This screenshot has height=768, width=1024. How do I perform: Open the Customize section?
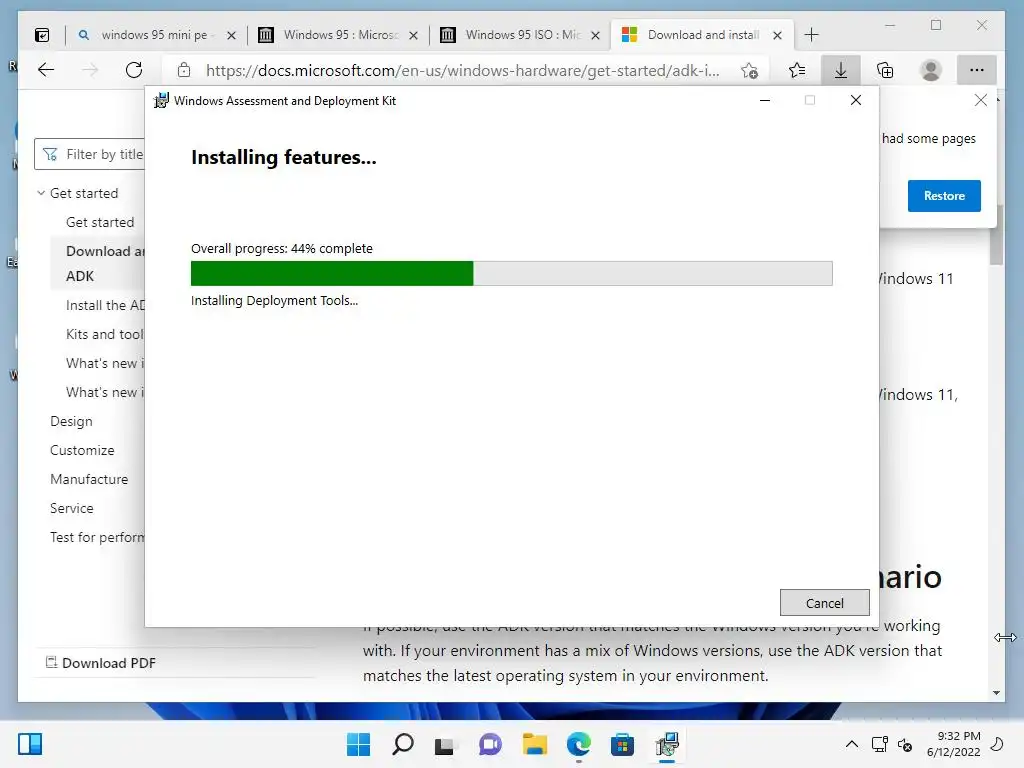tap(82, 450)
